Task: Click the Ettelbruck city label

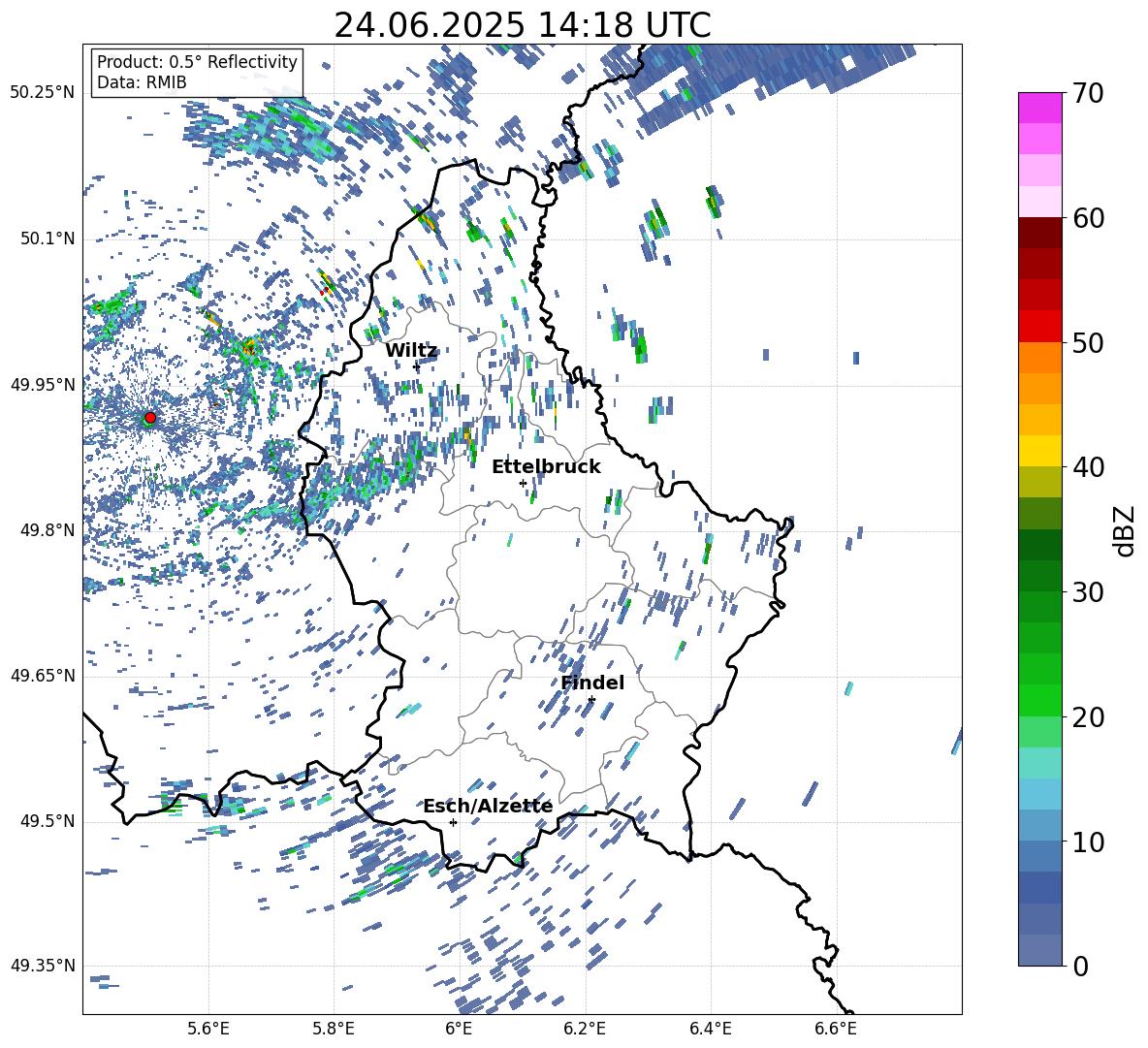Action: [x=546, y=467]
